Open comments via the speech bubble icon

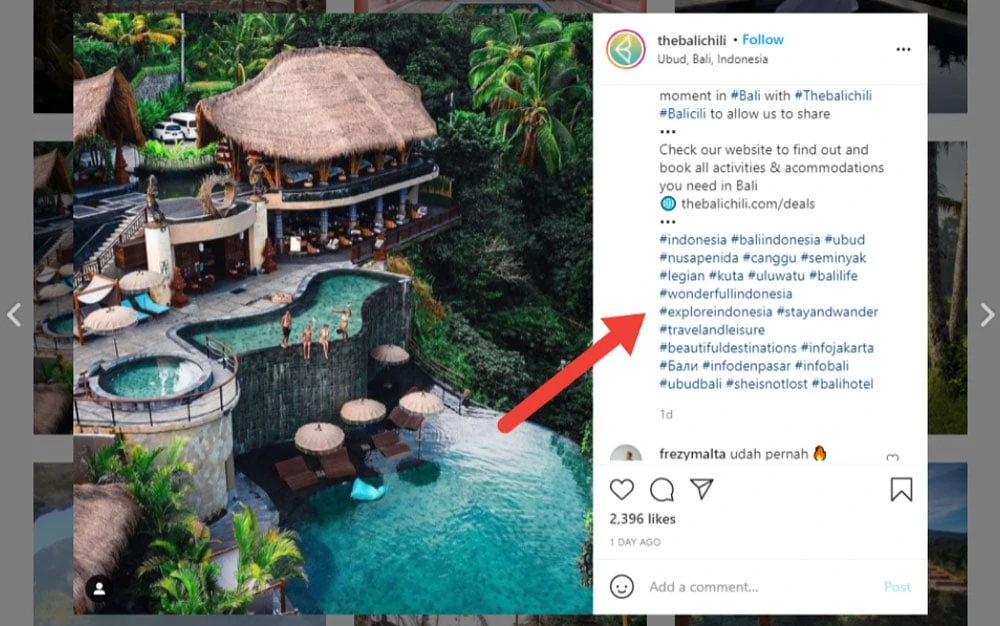[x=660, y=491]
